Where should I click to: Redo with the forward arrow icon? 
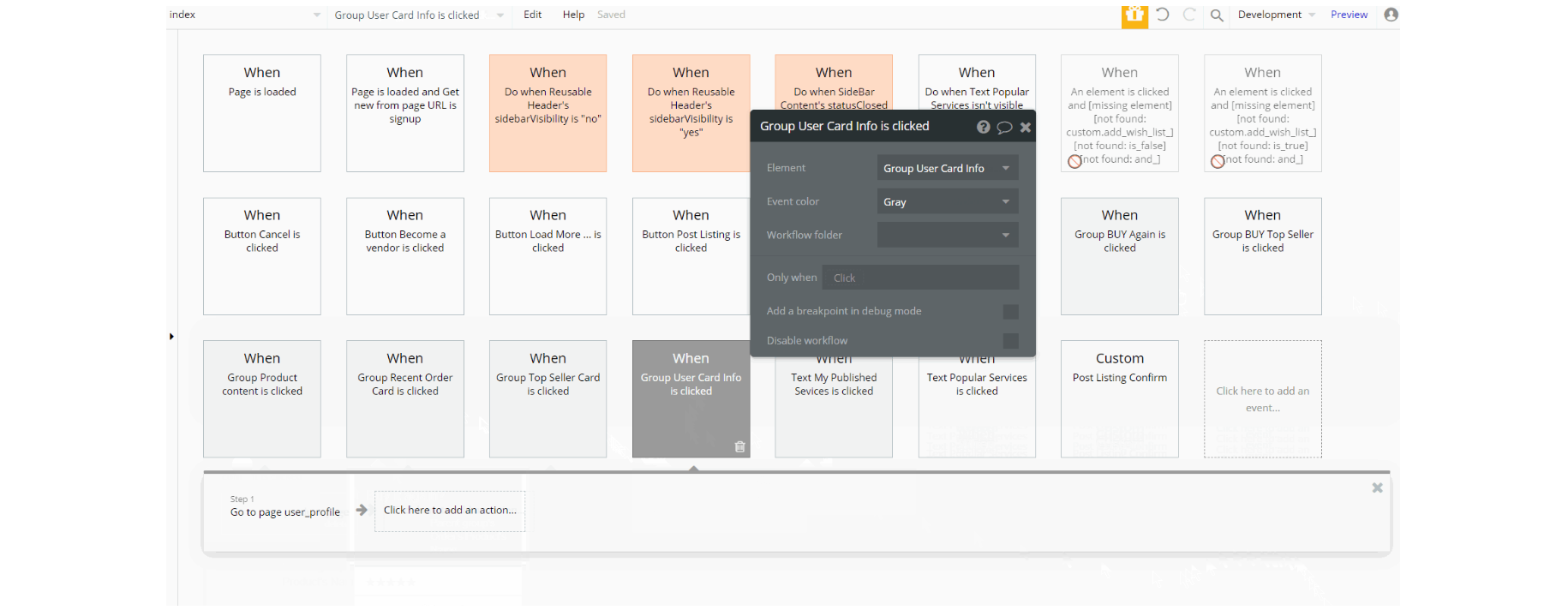1189,15
